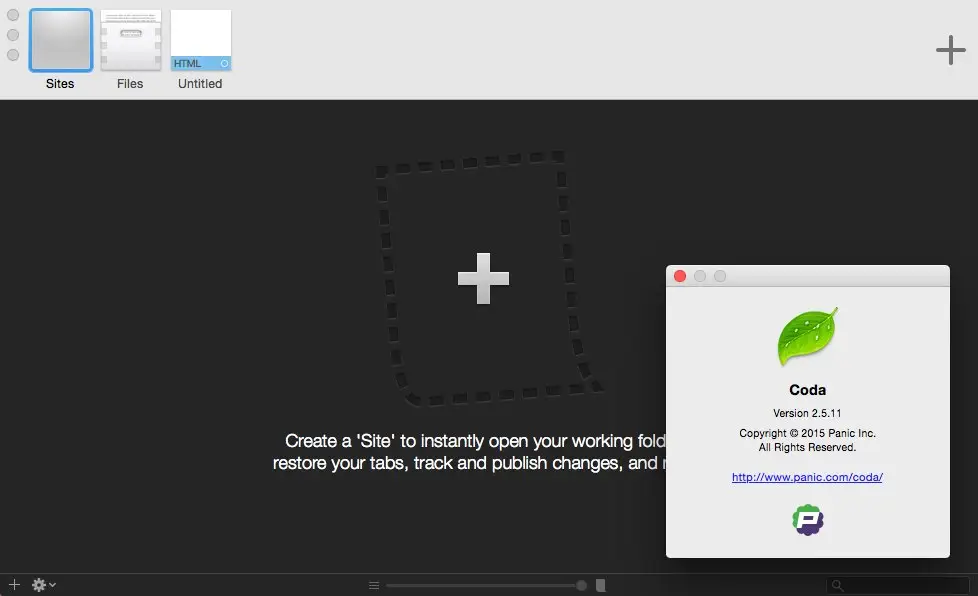Click the large thumbnail icon after the slider
The height and width of the screenshot is (596, 978).
click(x=601, y=585)
